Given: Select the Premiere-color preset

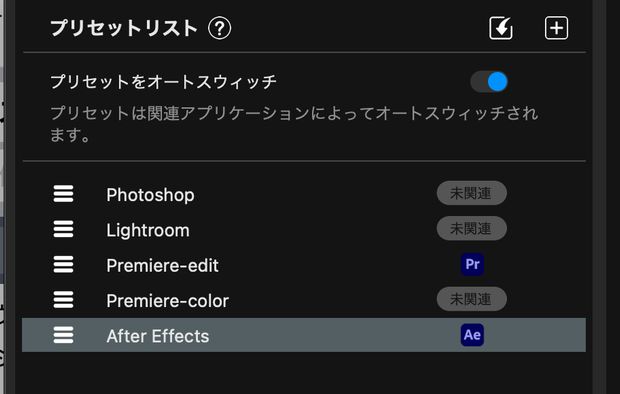Looking at the screenshot, I should point(168,301).
